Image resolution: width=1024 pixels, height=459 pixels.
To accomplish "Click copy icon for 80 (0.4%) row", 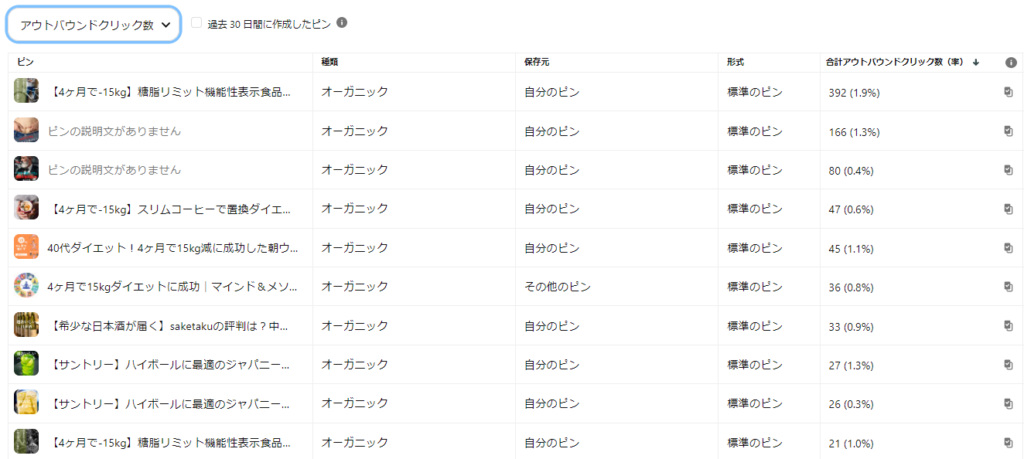I will pos(1008,170).
